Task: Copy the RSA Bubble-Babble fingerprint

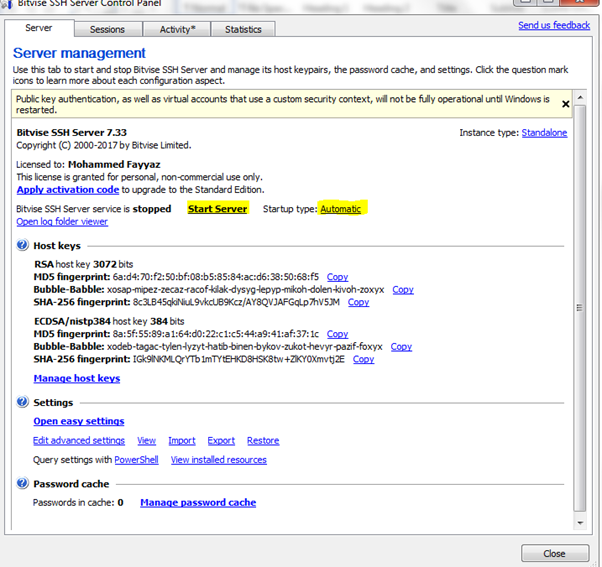Action: [x=403, y=289]
